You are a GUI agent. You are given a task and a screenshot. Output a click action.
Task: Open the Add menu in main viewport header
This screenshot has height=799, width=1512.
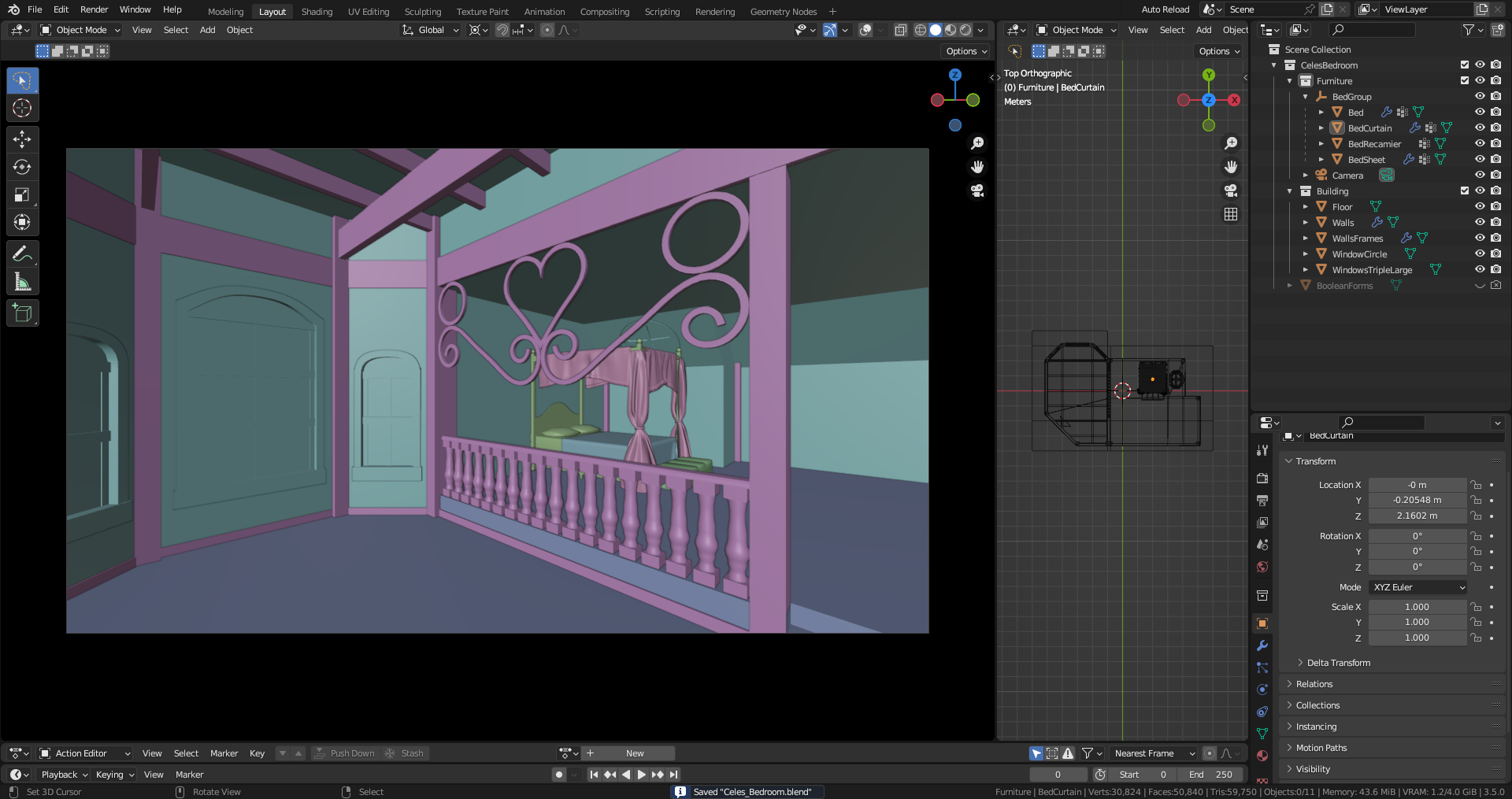[x=208, y=30]
